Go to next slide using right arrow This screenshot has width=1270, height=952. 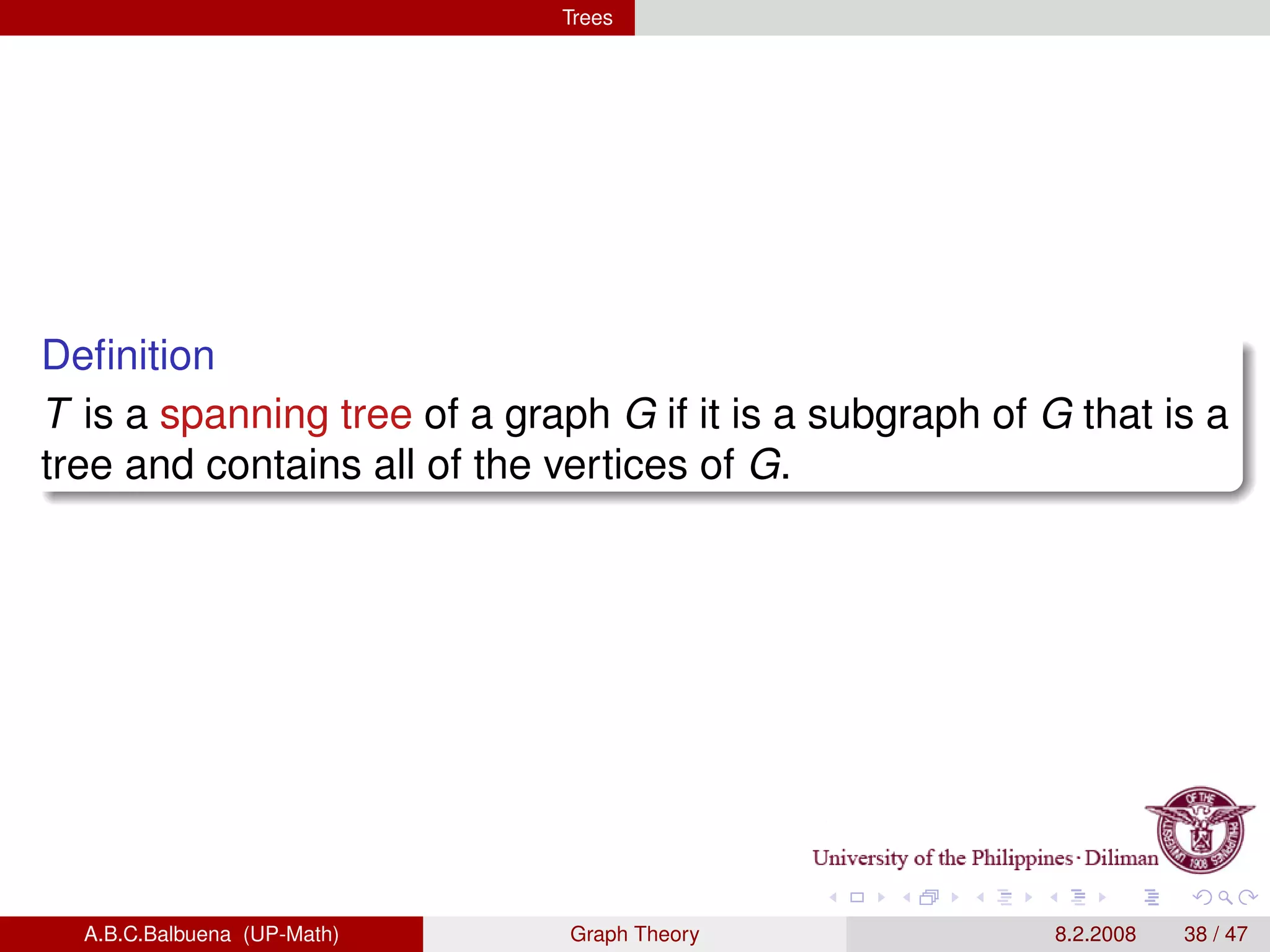pyautogui.click(x=881, y=897)
